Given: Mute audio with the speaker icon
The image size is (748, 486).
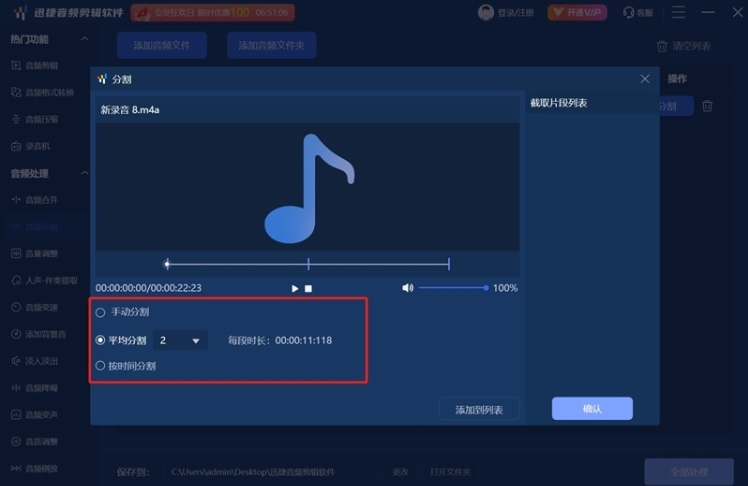Looking at the screenshot, I should coord(408,288).
